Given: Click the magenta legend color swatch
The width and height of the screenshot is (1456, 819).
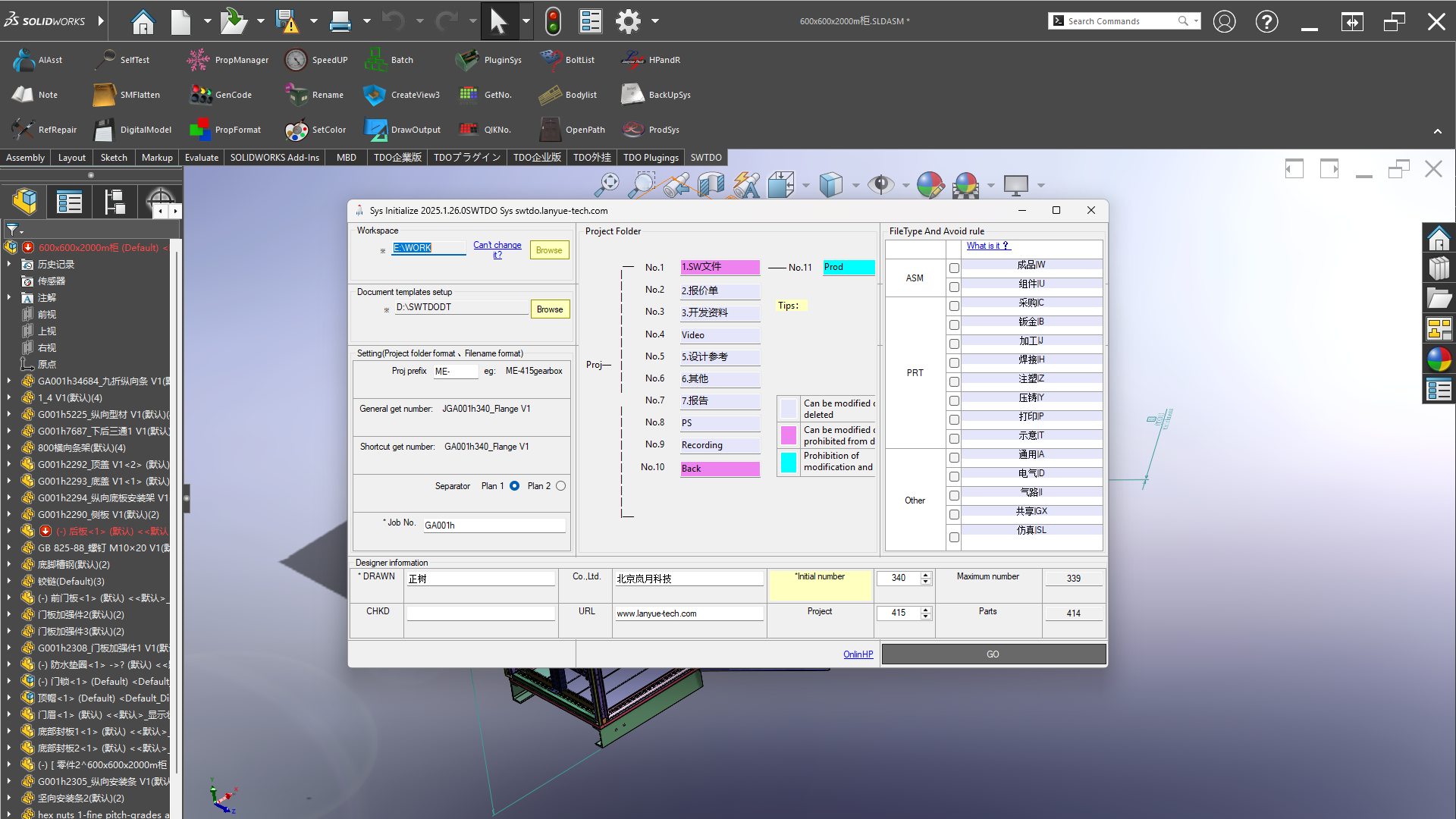Looking at the screenshot, I should click(x=789, y=435).
